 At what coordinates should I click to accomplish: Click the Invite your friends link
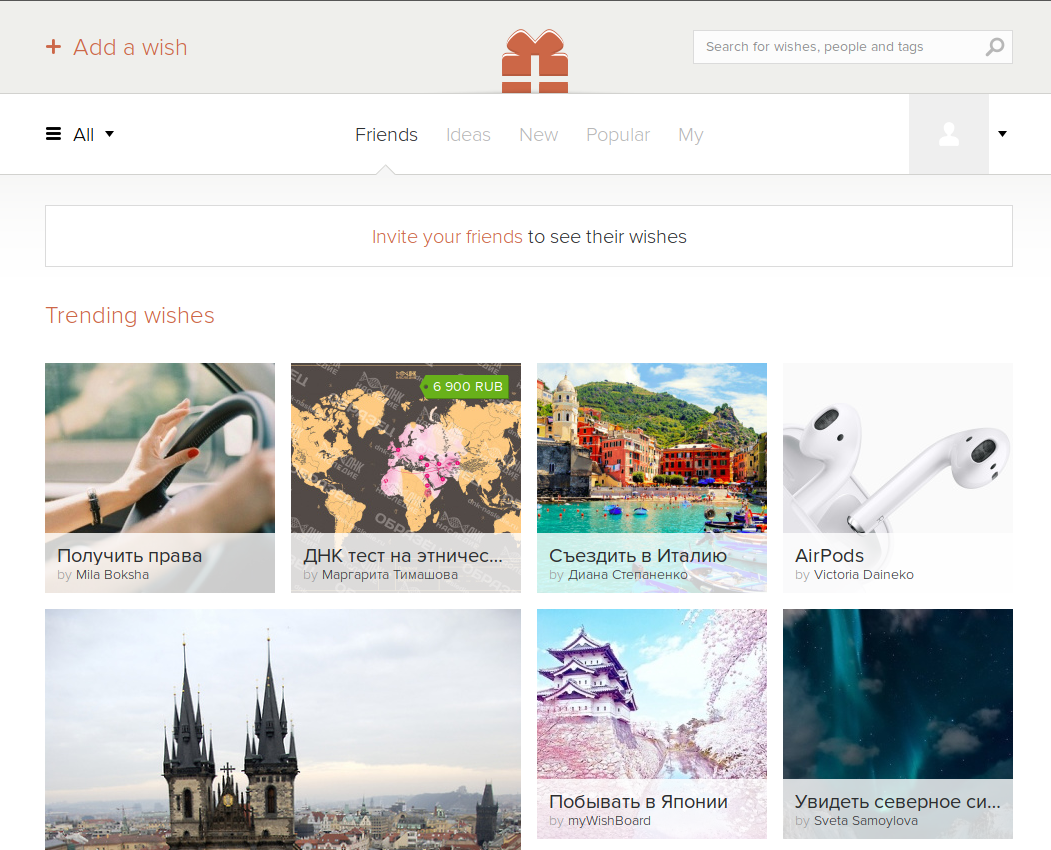(x=447, y=237)
